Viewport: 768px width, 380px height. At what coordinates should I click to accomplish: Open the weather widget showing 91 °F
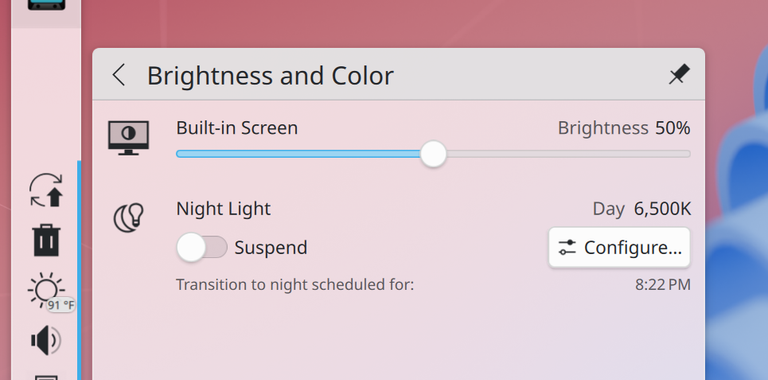point(47,292)
